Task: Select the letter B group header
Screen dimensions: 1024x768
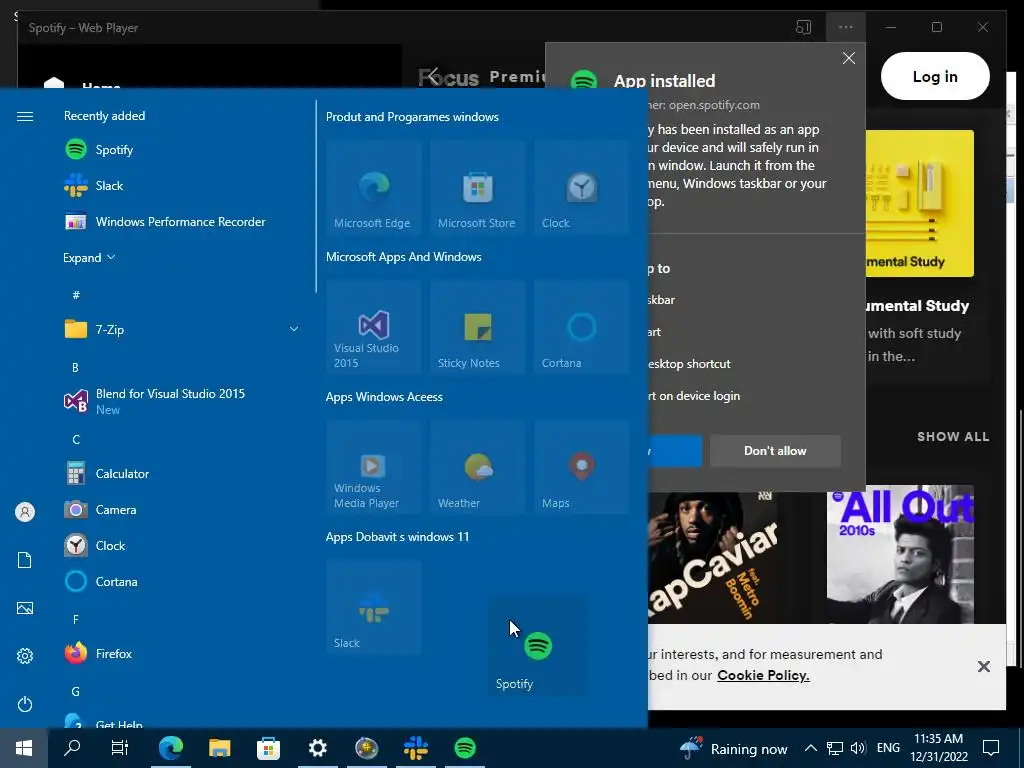Action: point(75,367)
